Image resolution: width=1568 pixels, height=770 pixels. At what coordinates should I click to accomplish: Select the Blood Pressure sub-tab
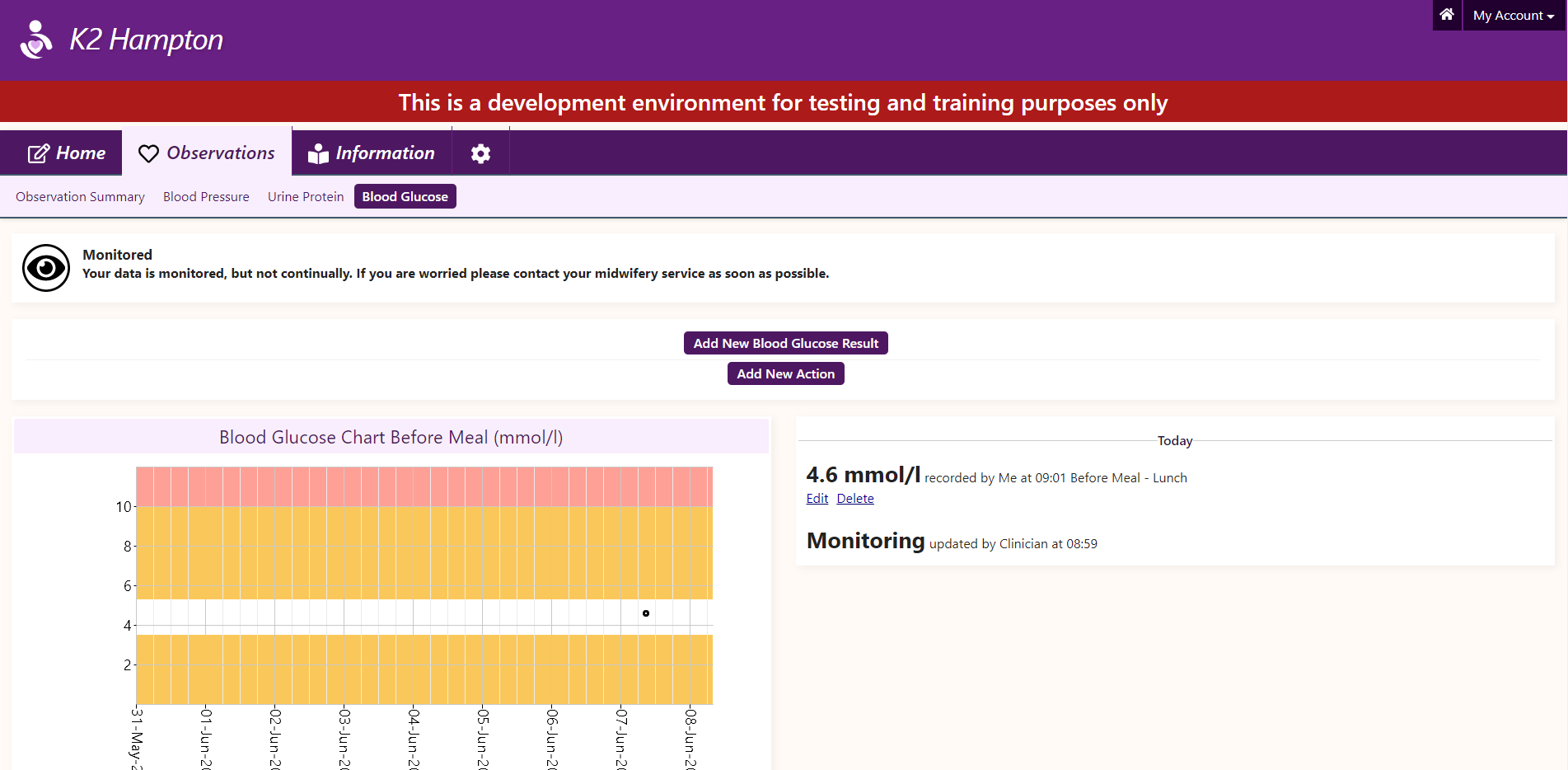click(206, 196)
